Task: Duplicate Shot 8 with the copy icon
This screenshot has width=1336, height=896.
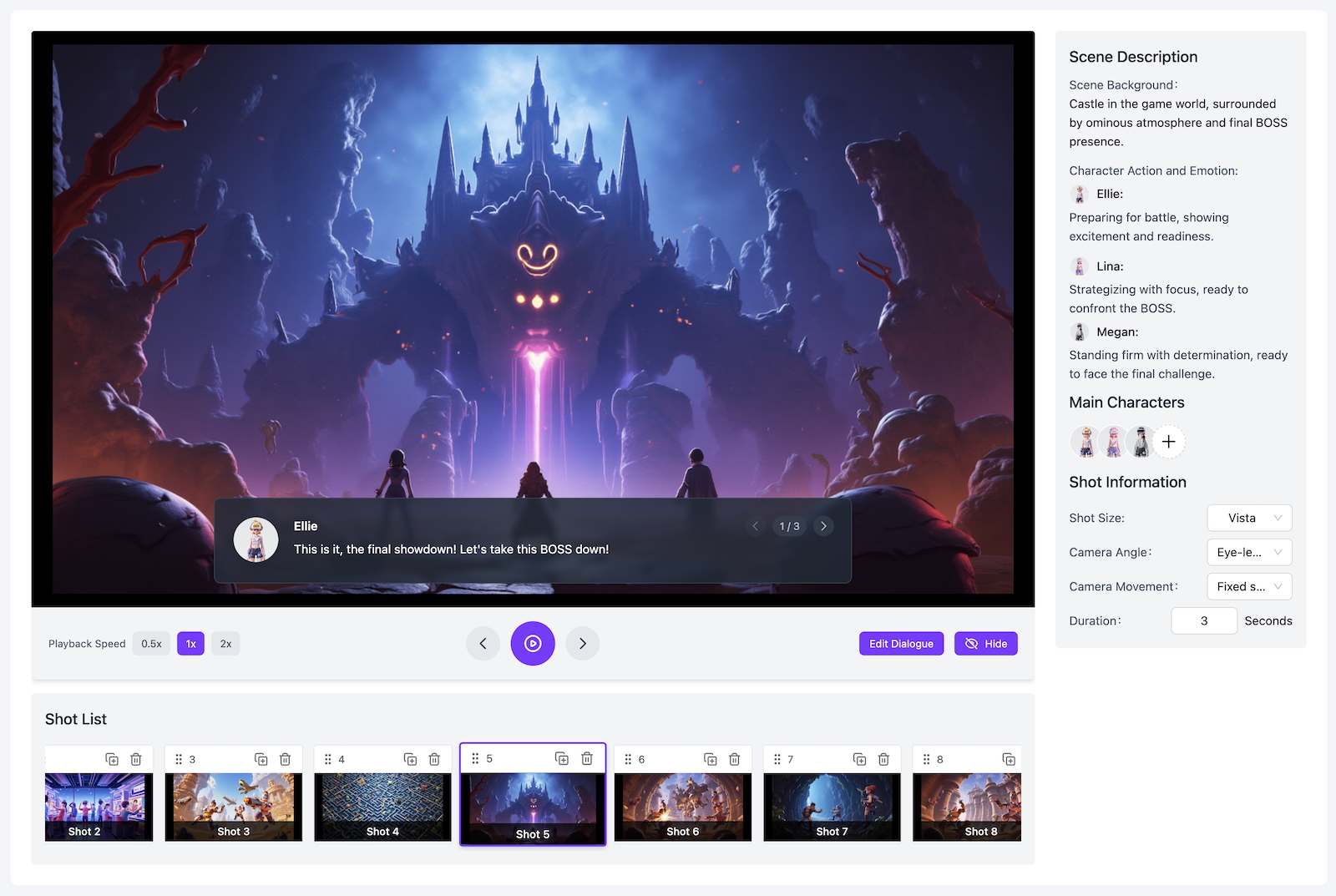Action: [1009, 759]
